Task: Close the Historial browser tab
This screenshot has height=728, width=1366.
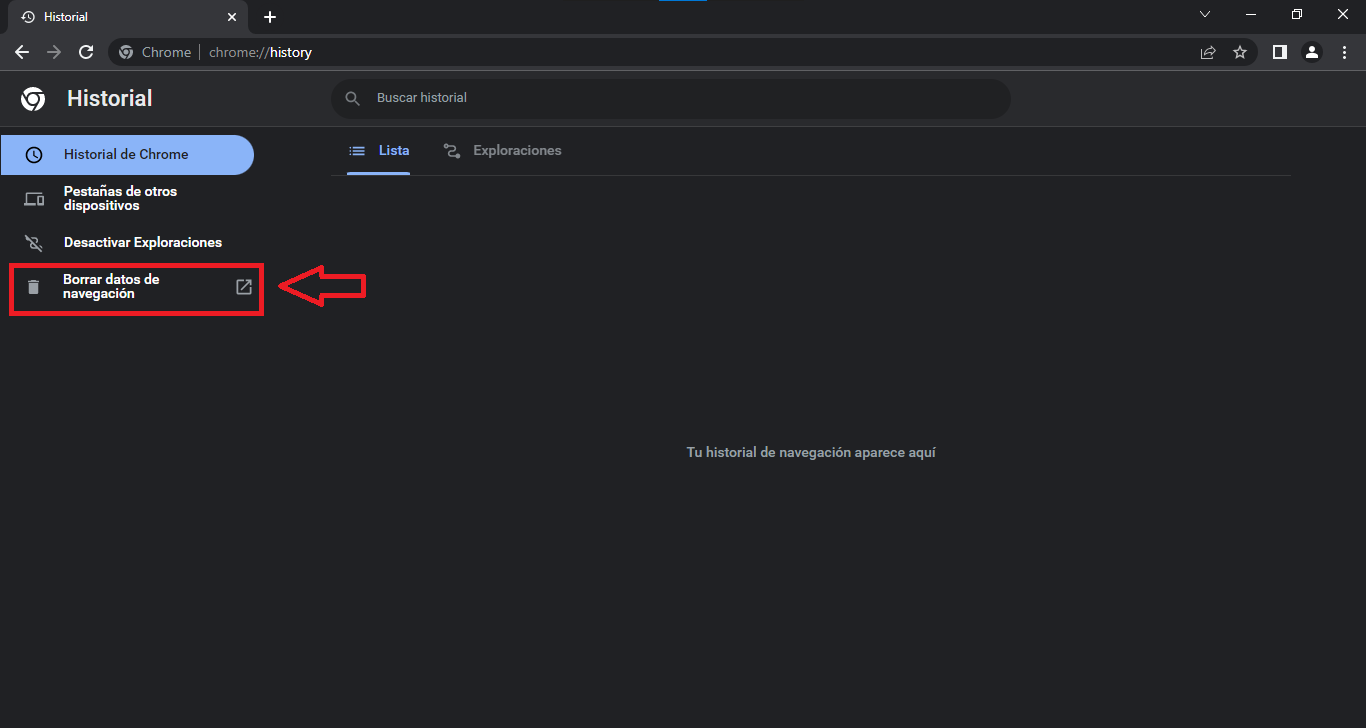Action: [x=232, y=17]
